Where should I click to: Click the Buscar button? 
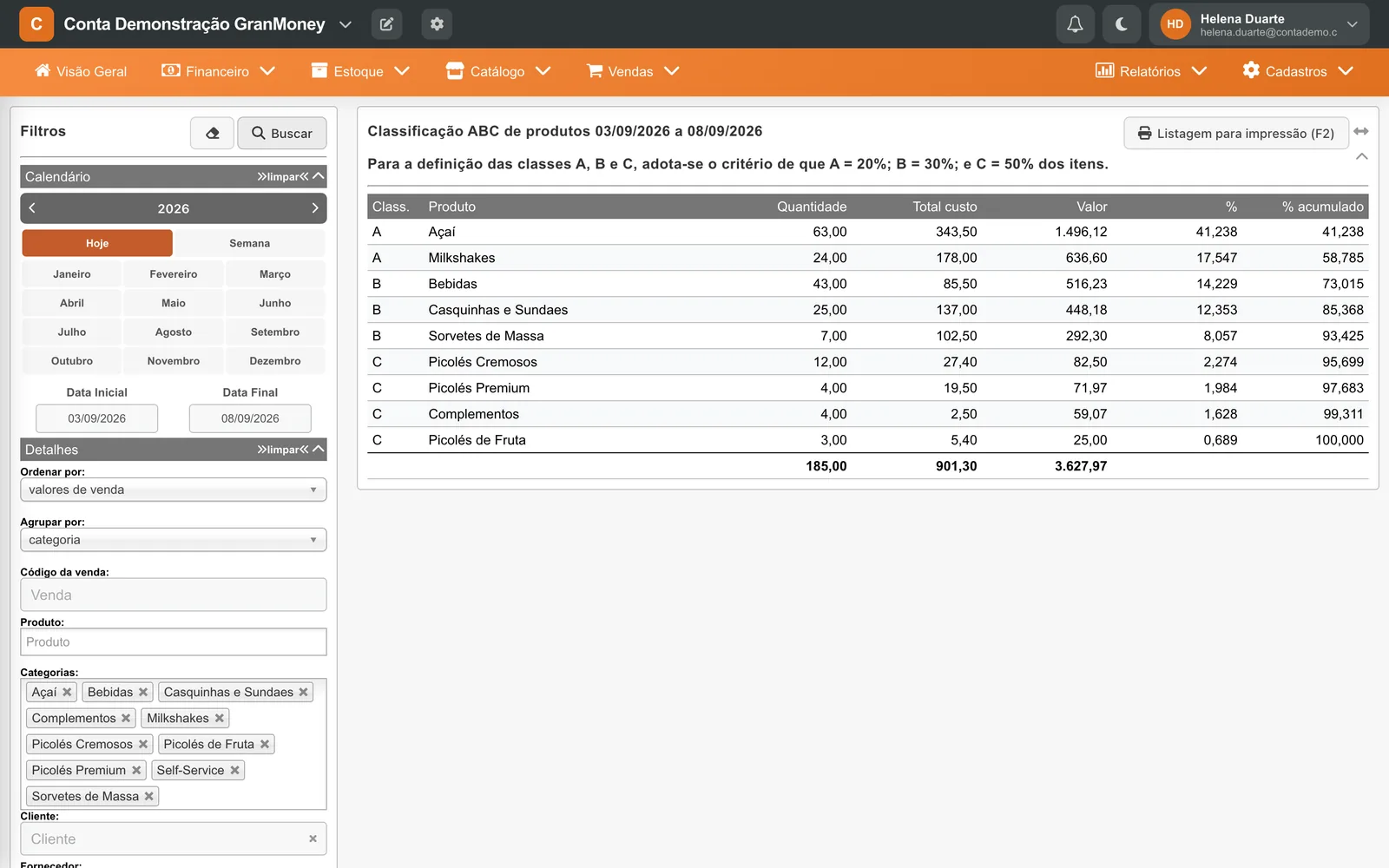click(x=282, y=133)
